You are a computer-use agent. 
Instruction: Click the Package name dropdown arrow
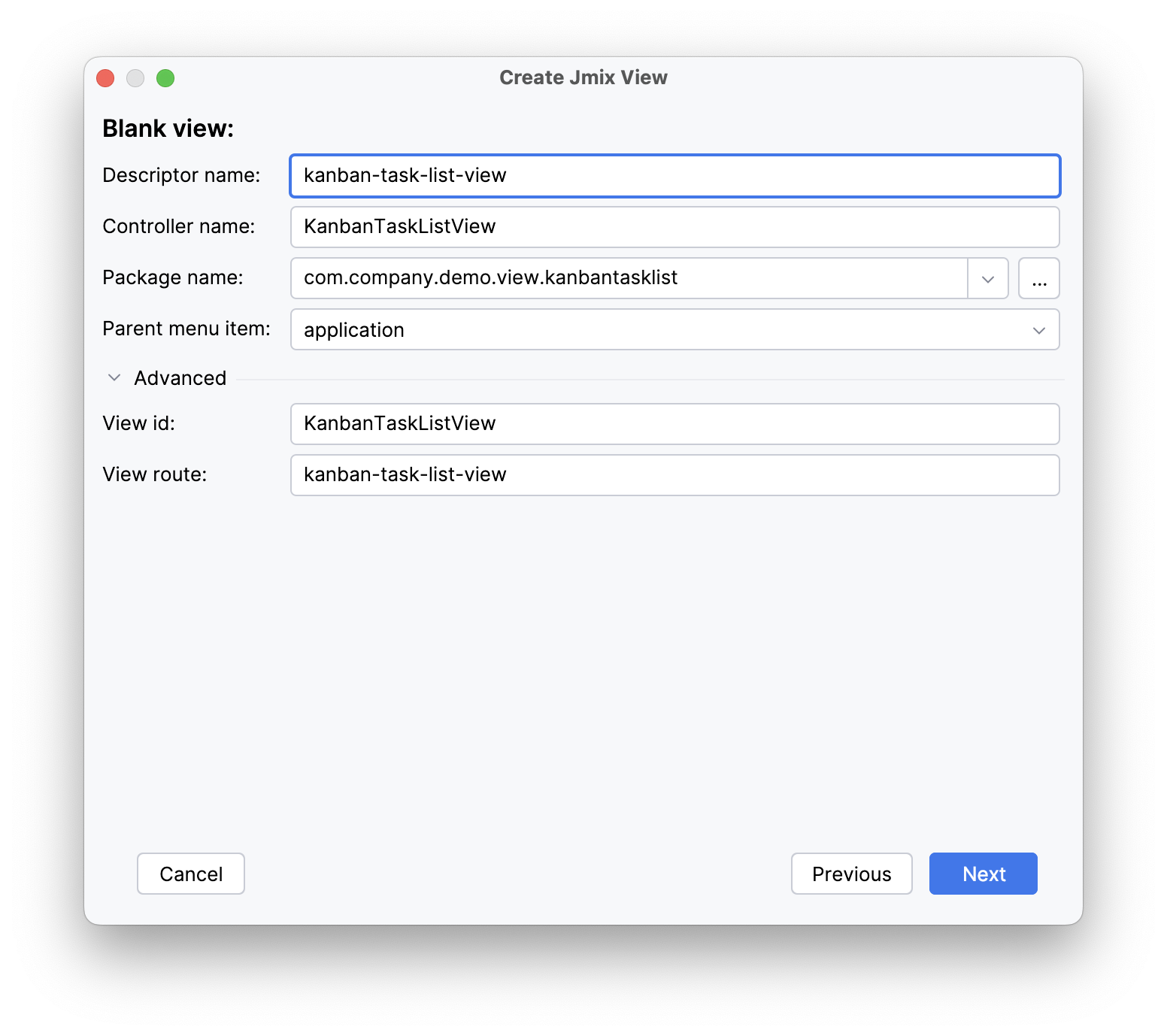(x=987, y=278)
